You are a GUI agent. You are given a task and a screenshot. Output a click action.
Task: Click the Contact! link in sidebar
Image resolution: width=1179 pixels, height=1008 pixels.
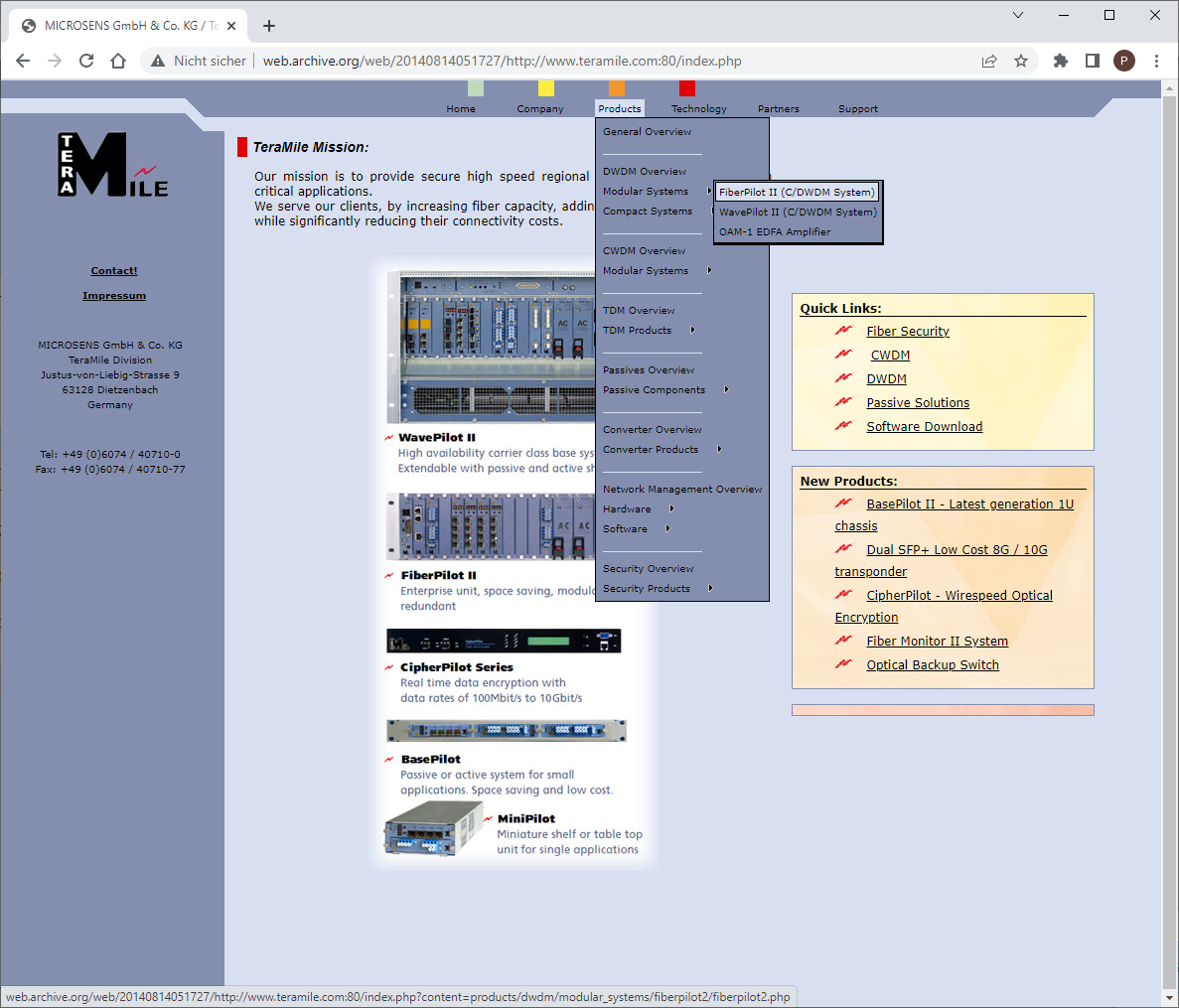pyautogui.click(x=114, y=271)
